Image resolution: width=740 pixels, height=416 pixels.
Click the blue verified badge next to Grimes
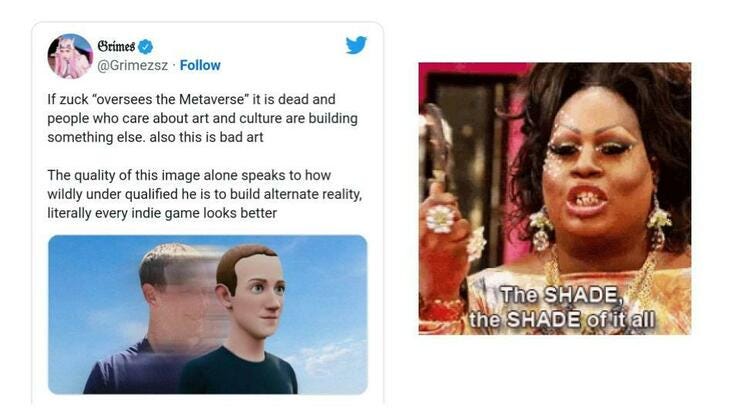(145, 46)
